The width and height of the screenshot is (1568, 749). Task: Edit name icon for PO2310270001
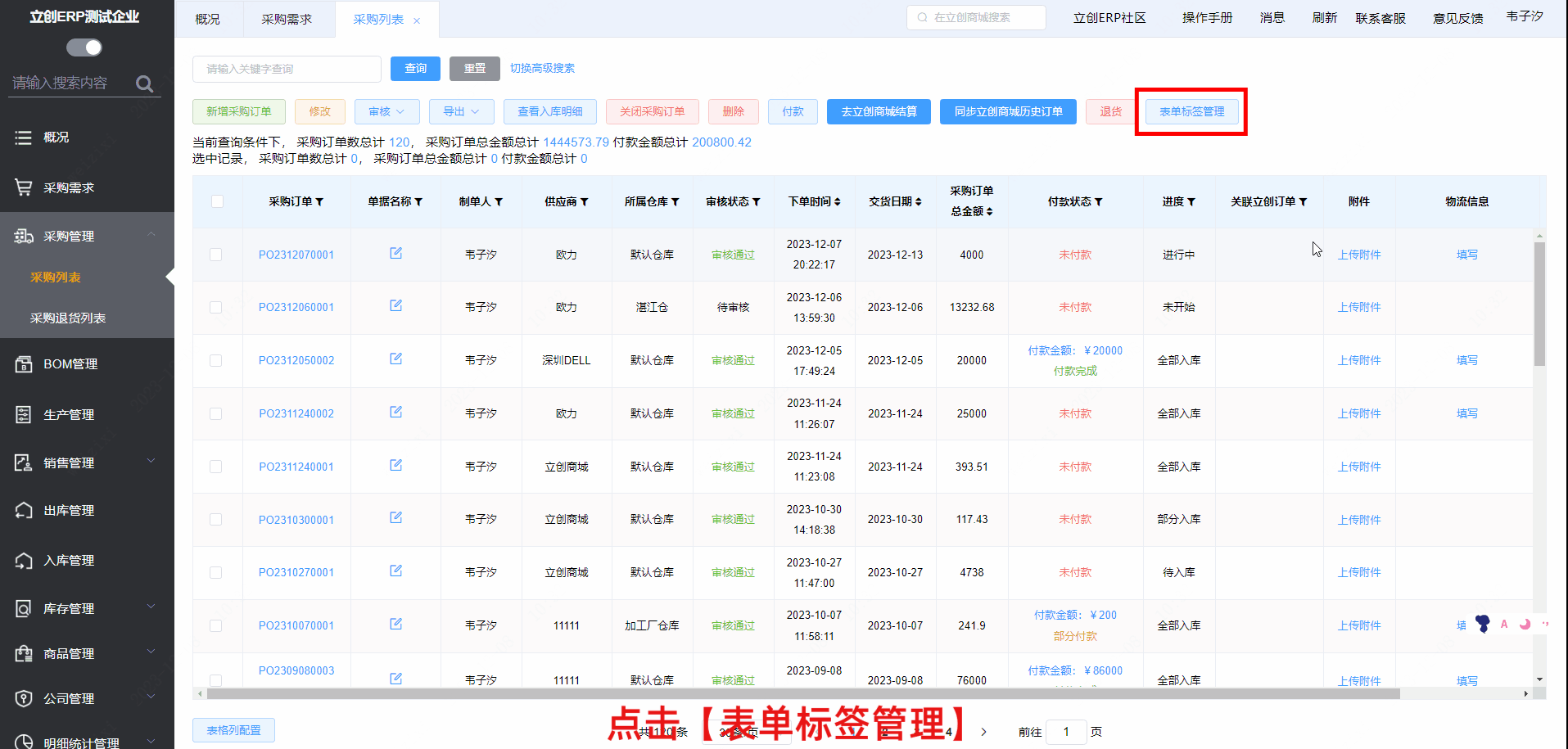(x=396, y=571)
